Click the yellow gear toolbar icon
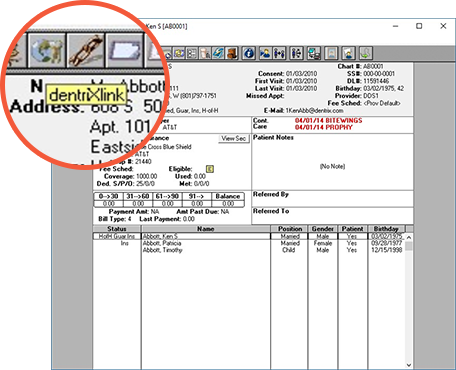This screenshot has height=370, width=456. pyautogui.click(x=179, y=53)
